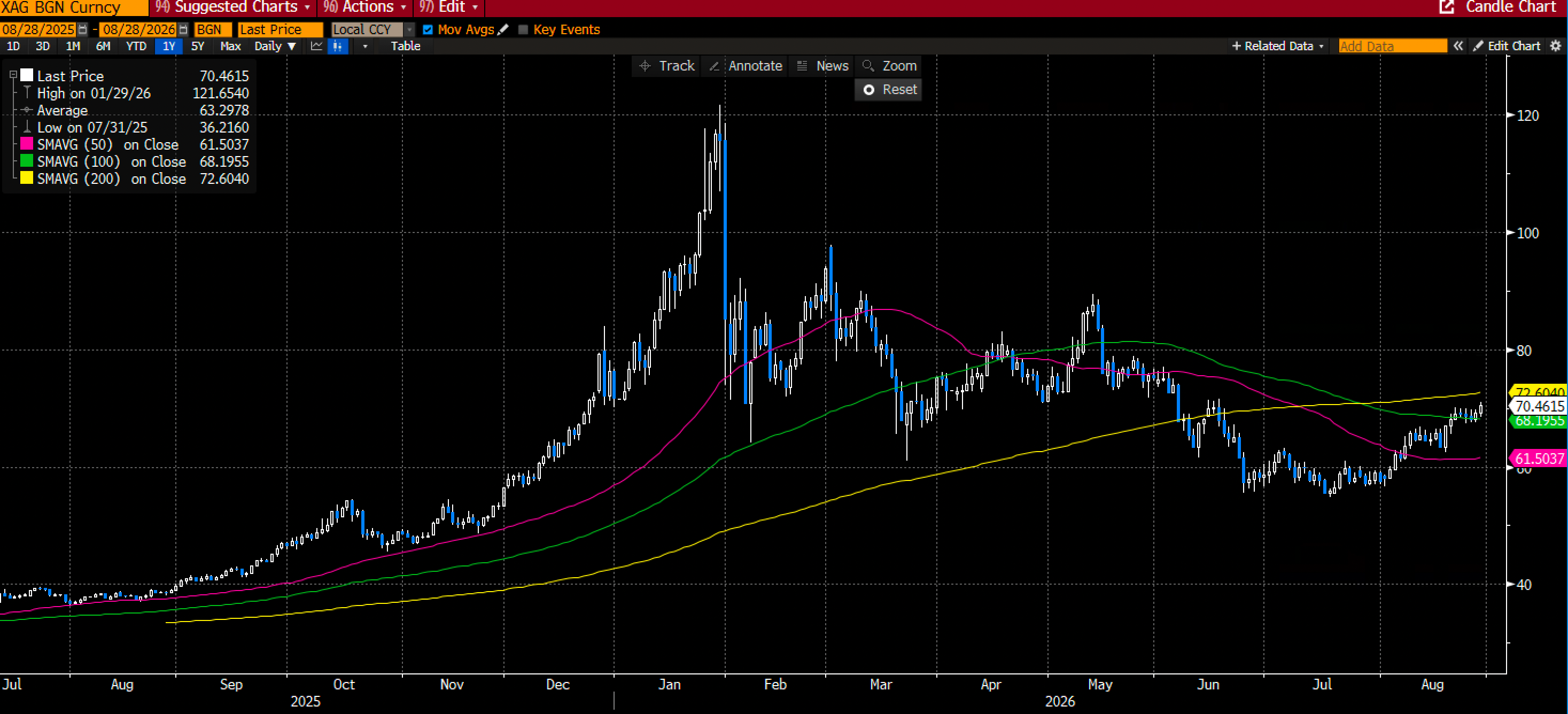Select the 5Y time range tab
Viewport: 1568px width, 714px height.
point(197,45)
